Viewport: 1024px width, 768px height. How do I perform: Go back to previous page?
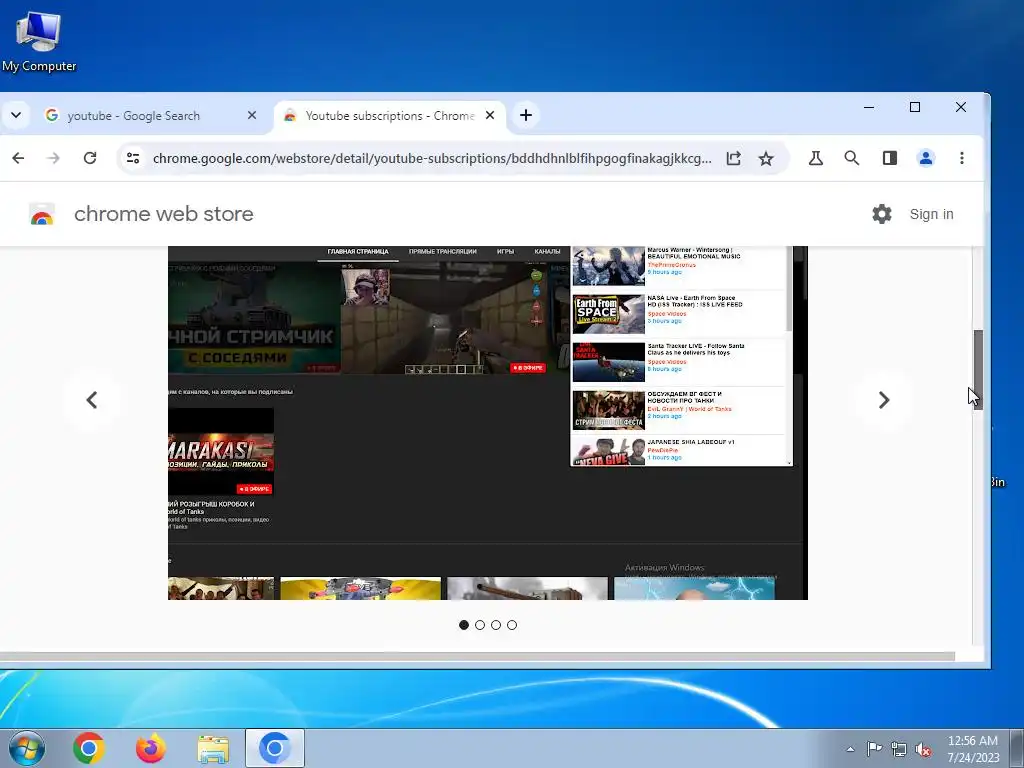click(18, 158)
